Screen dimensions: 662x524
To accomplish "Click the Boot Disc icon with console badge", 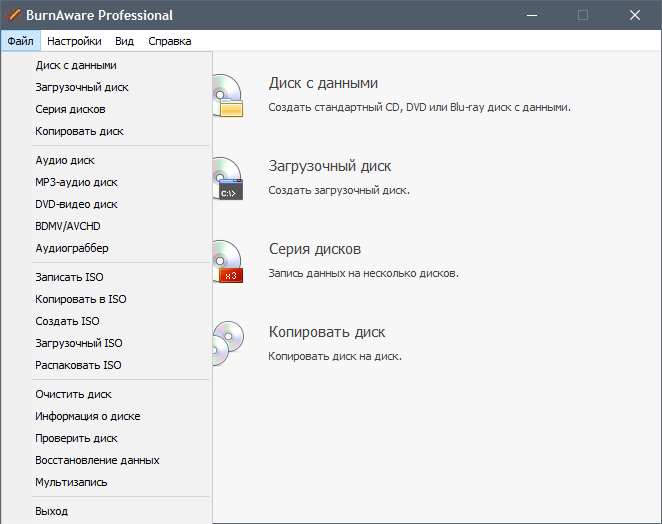I will (x=226, y=178).
